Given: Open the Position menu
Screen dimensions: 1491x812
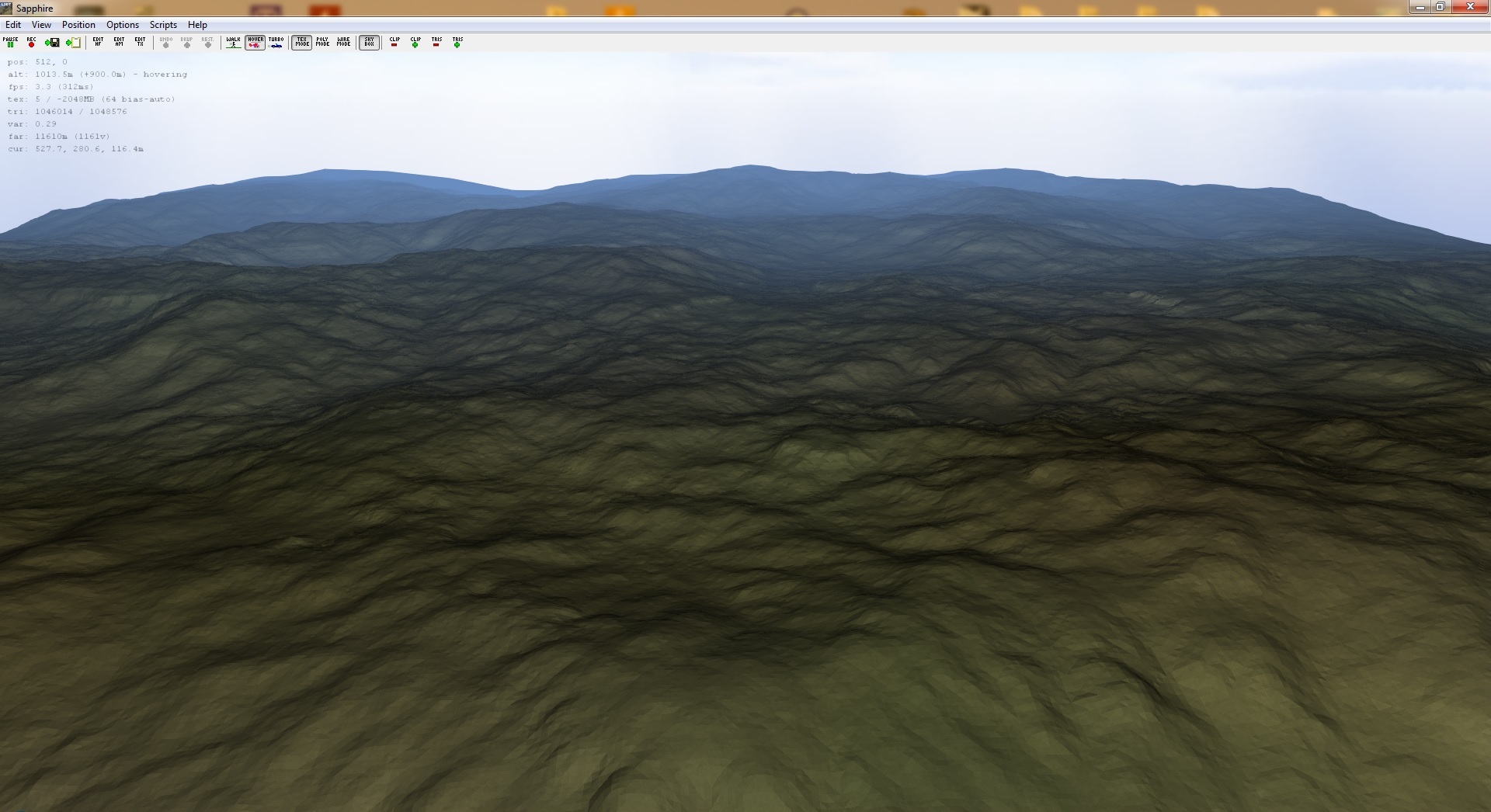Looking at the screenshot, I should click(x=78, y=25).
